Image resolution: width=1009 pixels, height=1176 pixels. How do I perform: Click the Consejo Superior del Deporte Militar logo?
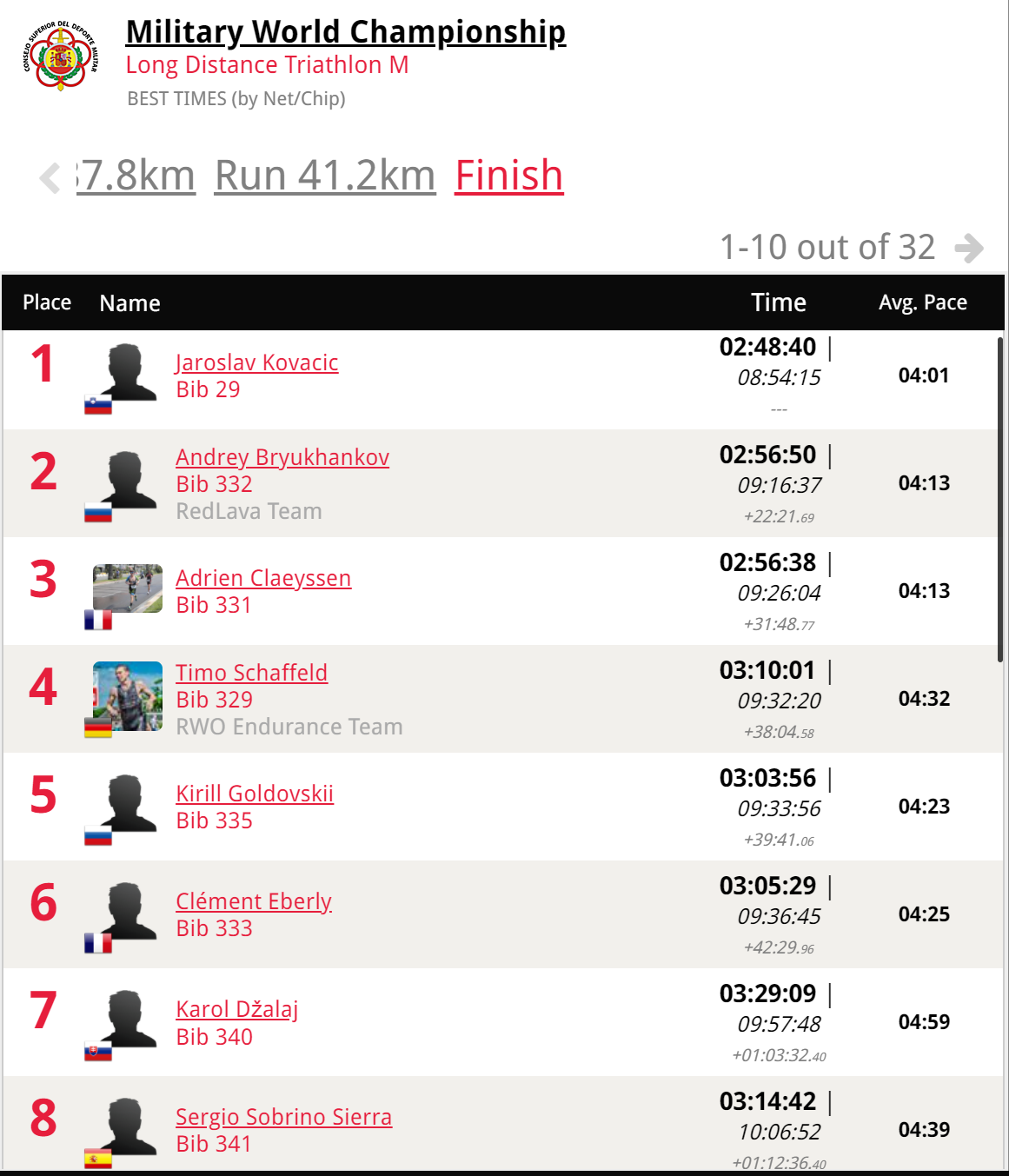click(60, 56)
